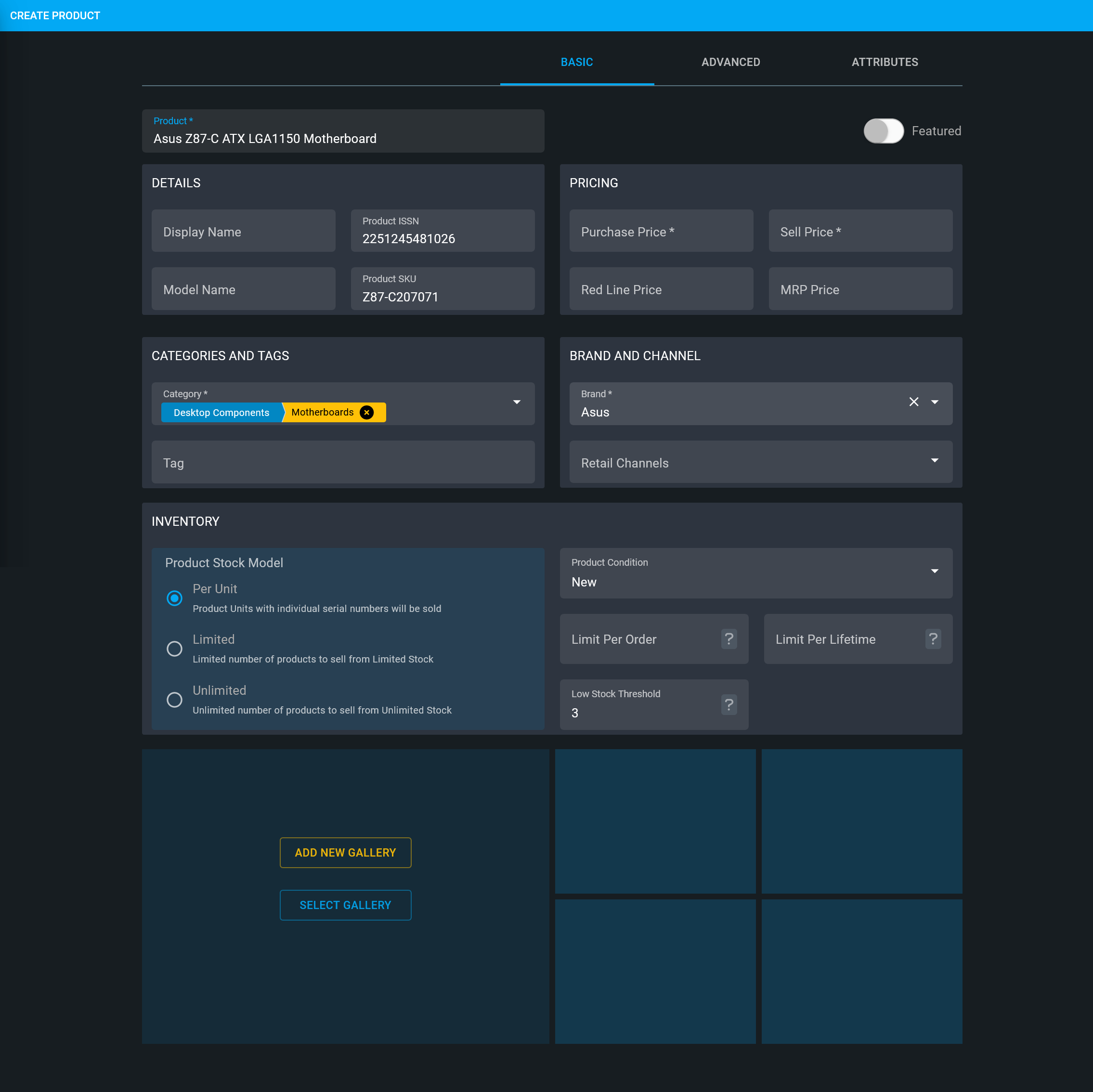
Task: Remove Motherboards category tag
Action: click(x=369, y=412)
